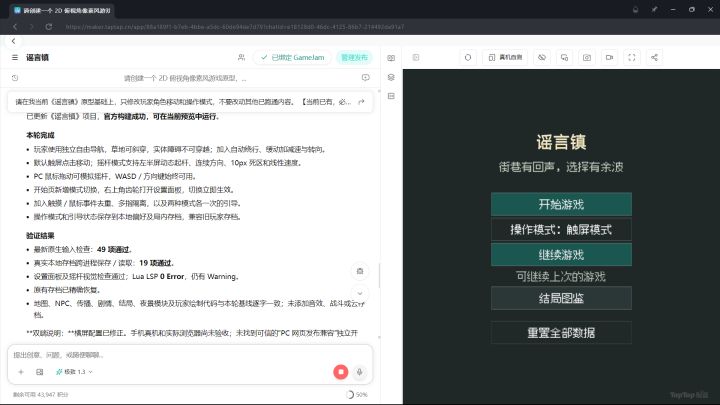The image size is (720, 405).
Task: Open the list panel icon in the middle sidebar
Action: click(391, 96)
